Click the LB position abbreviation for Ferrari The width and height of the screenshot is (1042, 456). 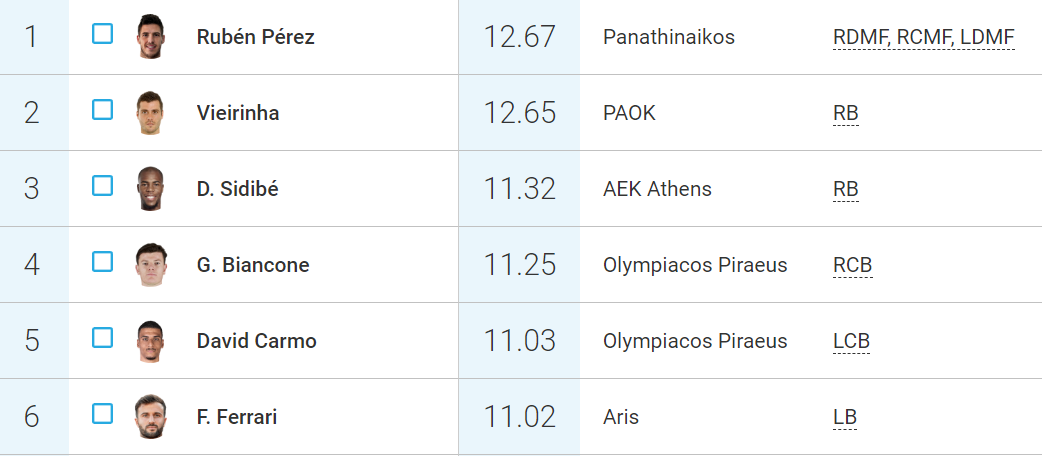click(844, 418)
